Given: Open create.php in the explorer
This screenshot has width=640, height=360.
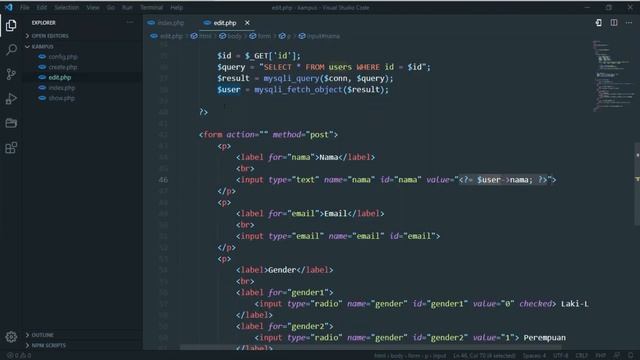Looking at the screenshot, I should click(63, 67).
